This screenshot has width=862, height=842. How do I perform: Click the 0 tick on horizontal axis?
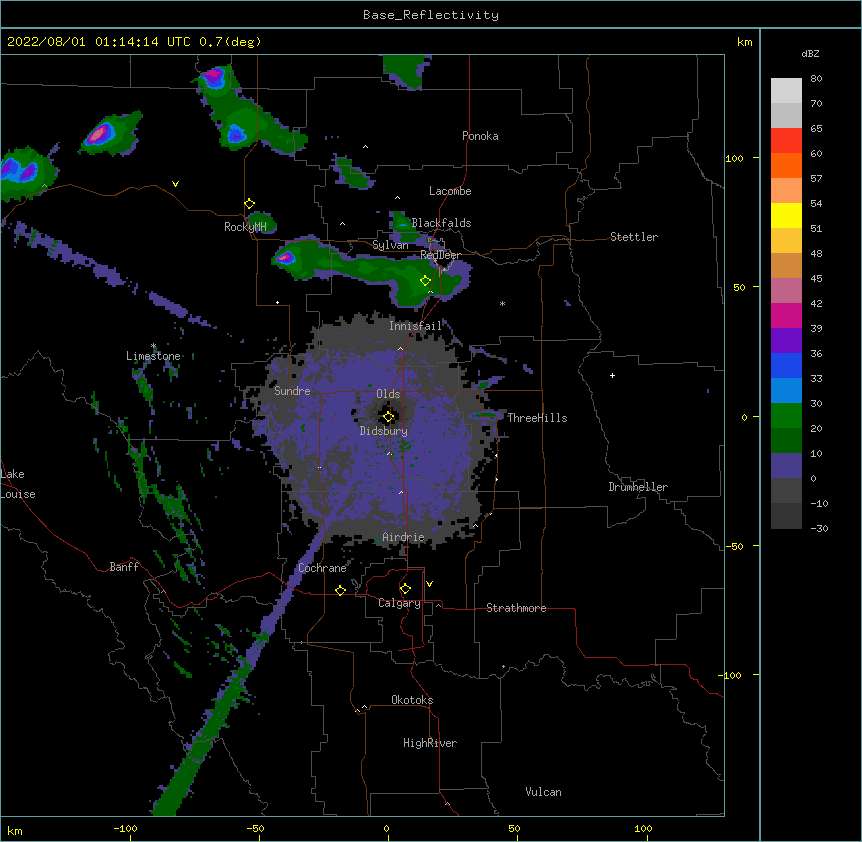386,828
